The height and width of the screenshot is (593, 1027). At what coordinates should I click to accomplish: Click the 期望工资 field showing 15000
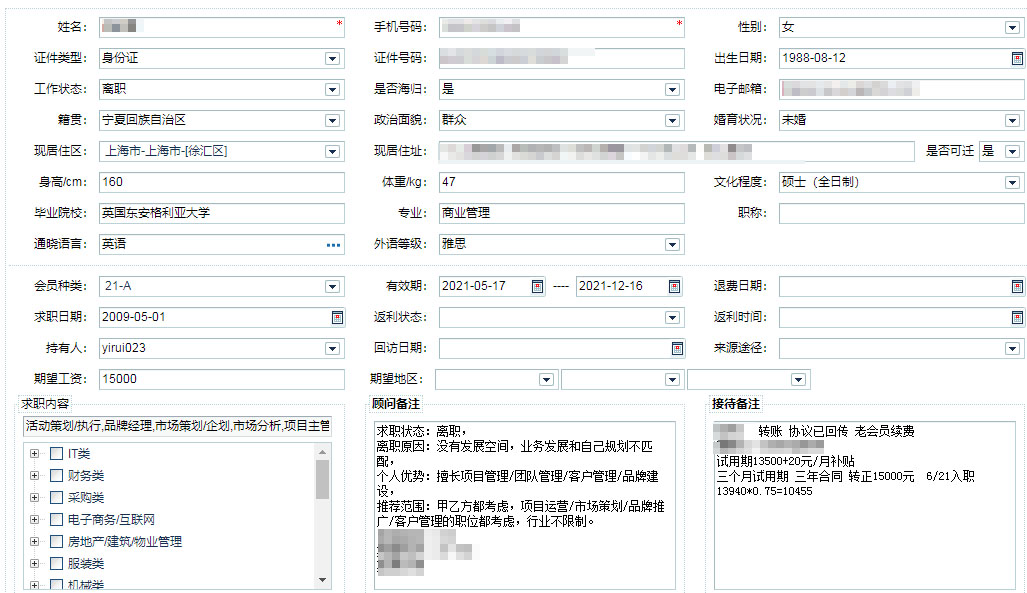coord(221,379)
